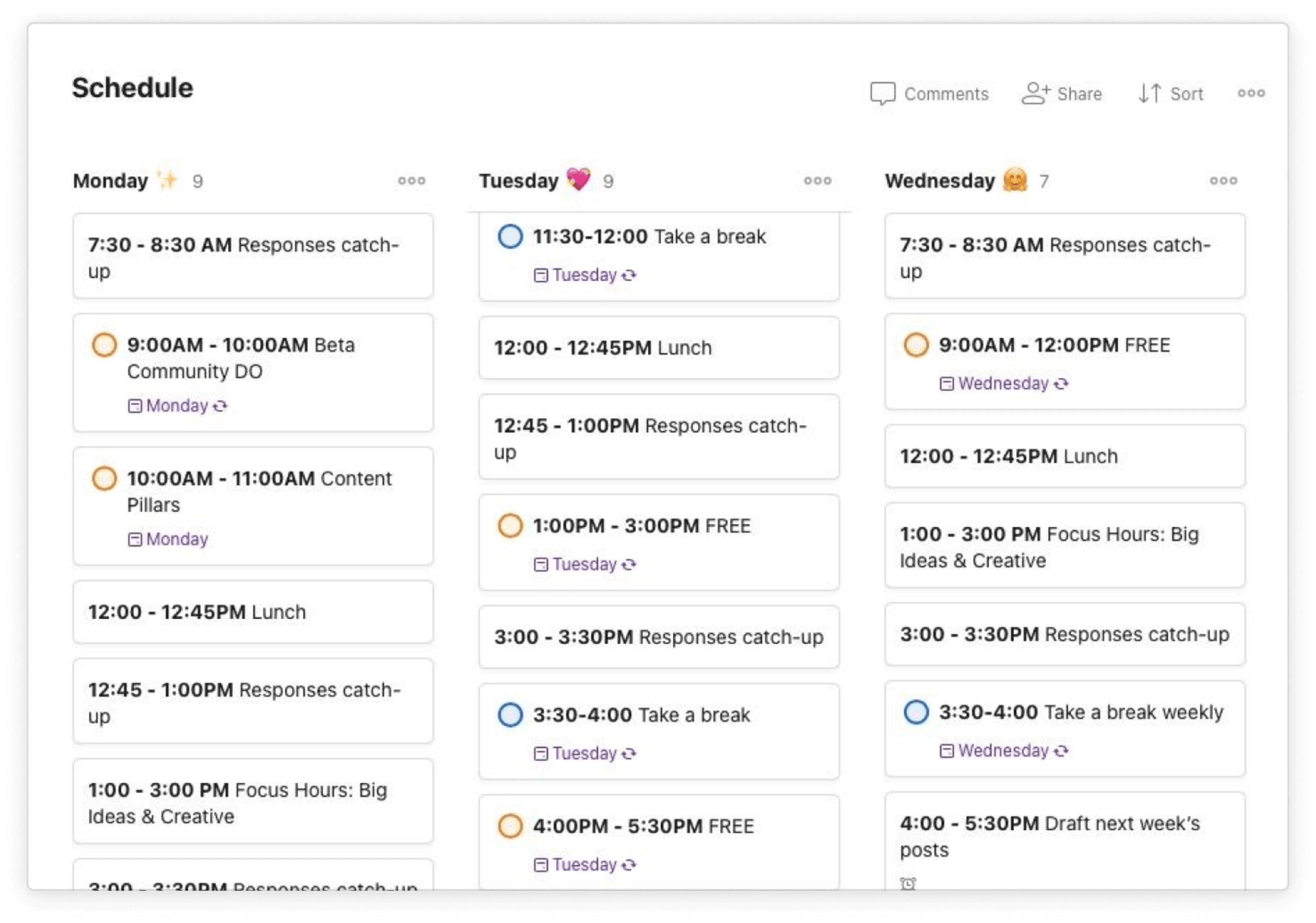1316x923 pixels.
Task: Open Wednesday 12:00 - 12:45PM Lunch card
Action: (x=1065, y=457)
